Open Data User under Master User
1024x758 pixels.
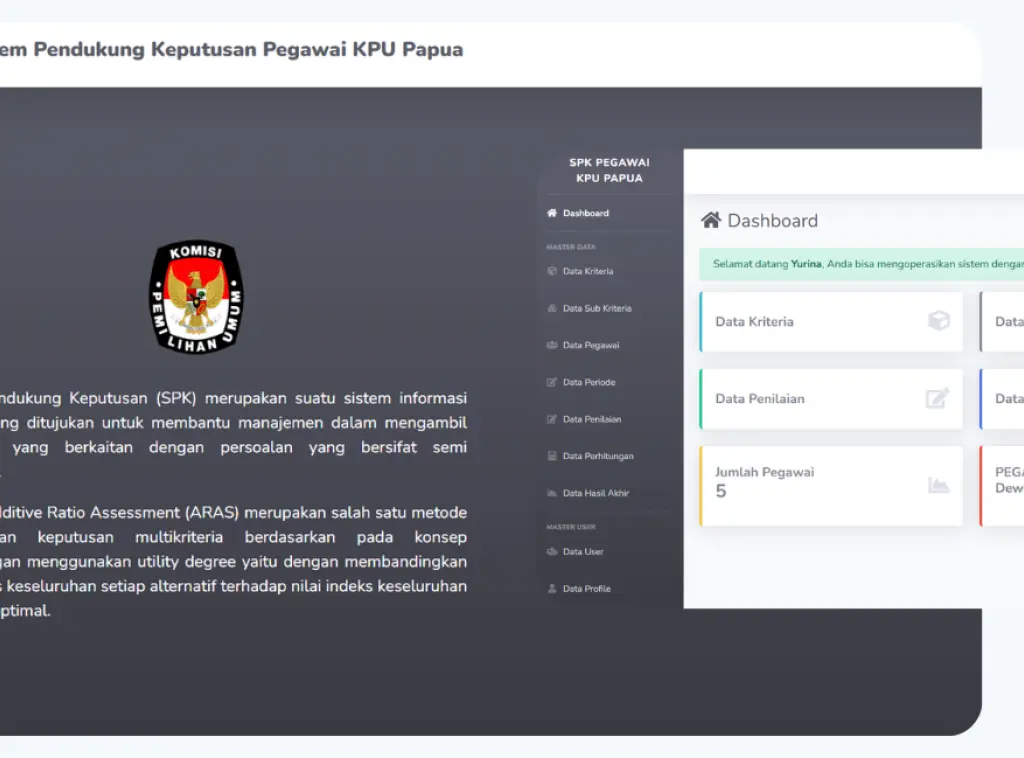click(x=583, y=552)
